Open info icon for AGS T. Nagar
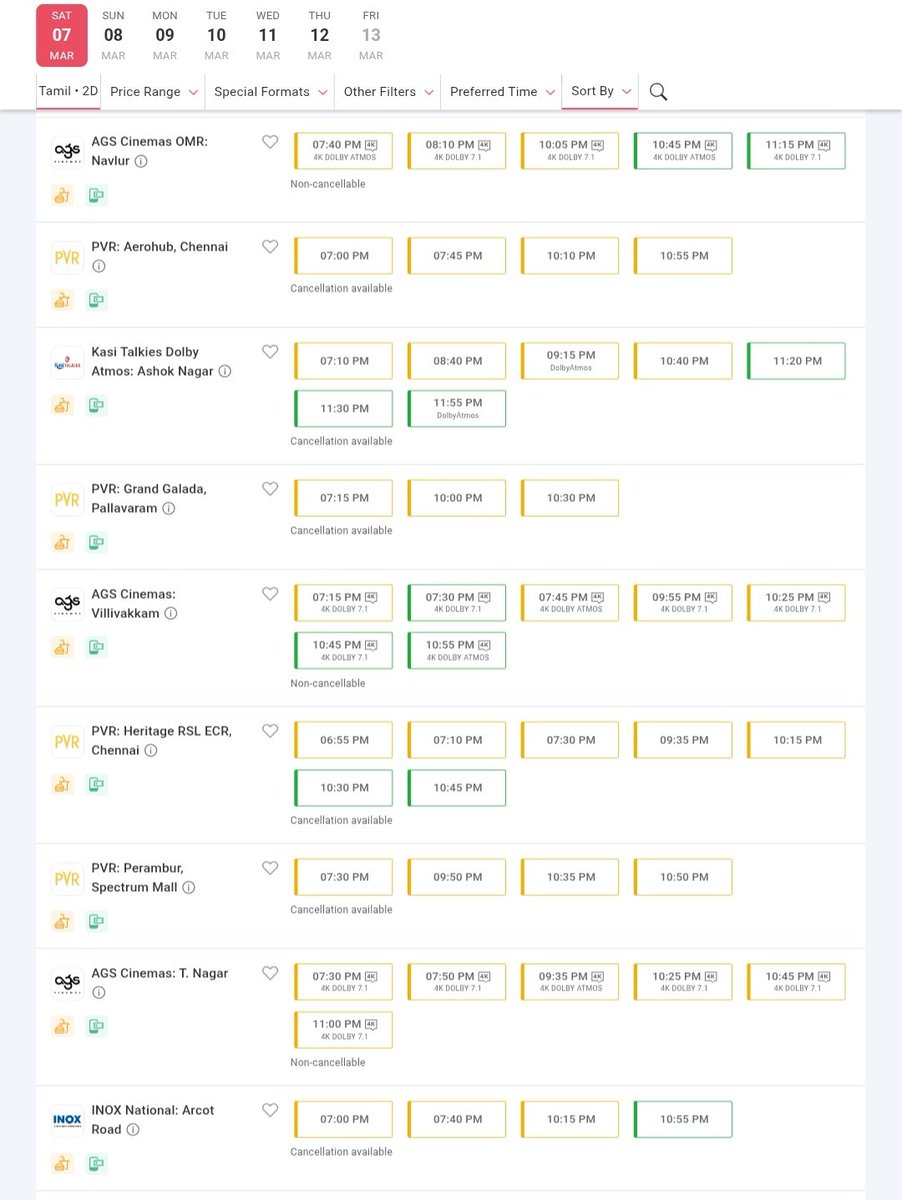This screenshot has height=1200, width=902. (x=98, y=992)
